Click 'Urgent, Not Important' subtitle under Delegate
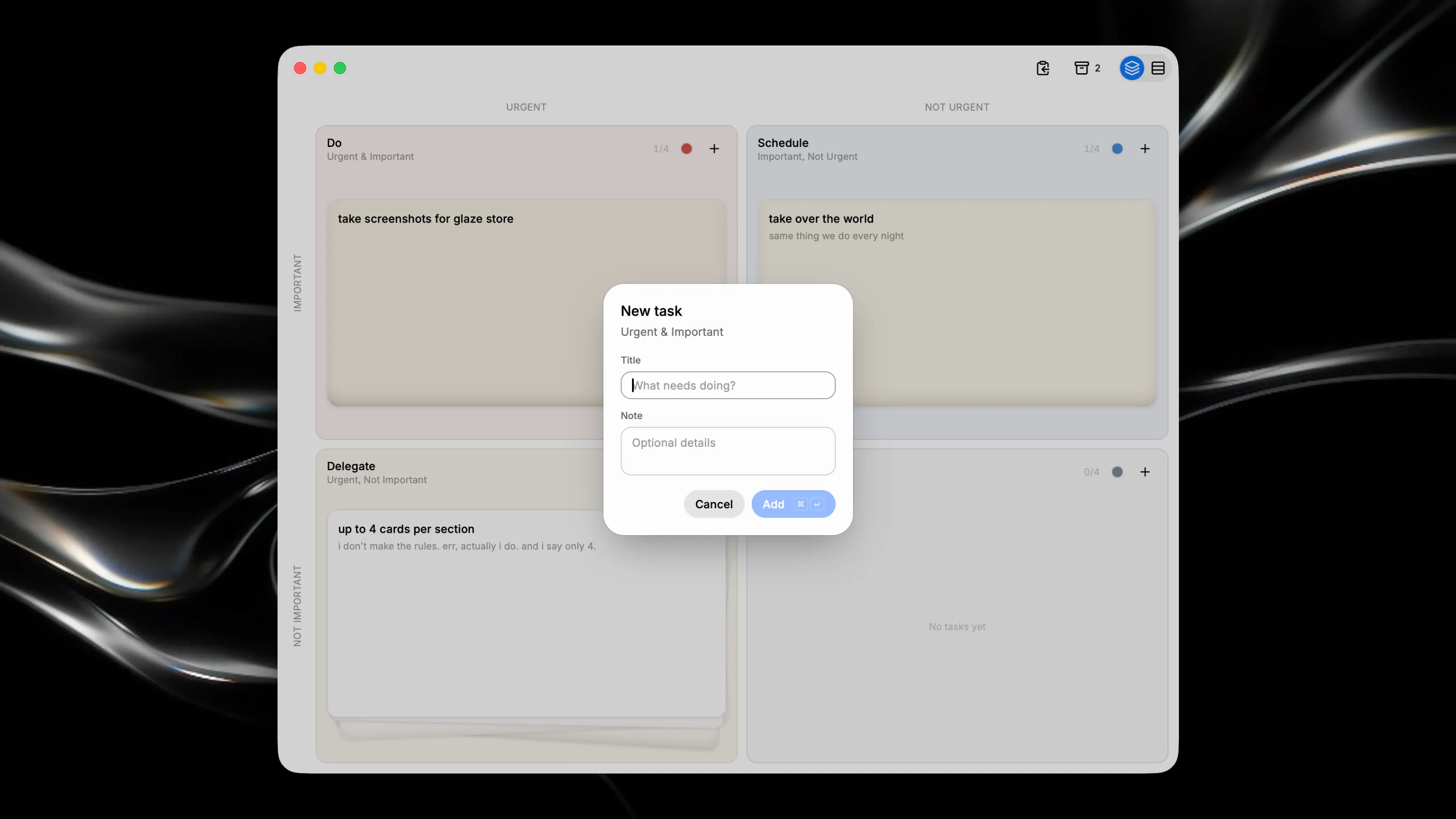This screenshot has height=819, width=1456. pyautogui.click(x=376, y=480)
